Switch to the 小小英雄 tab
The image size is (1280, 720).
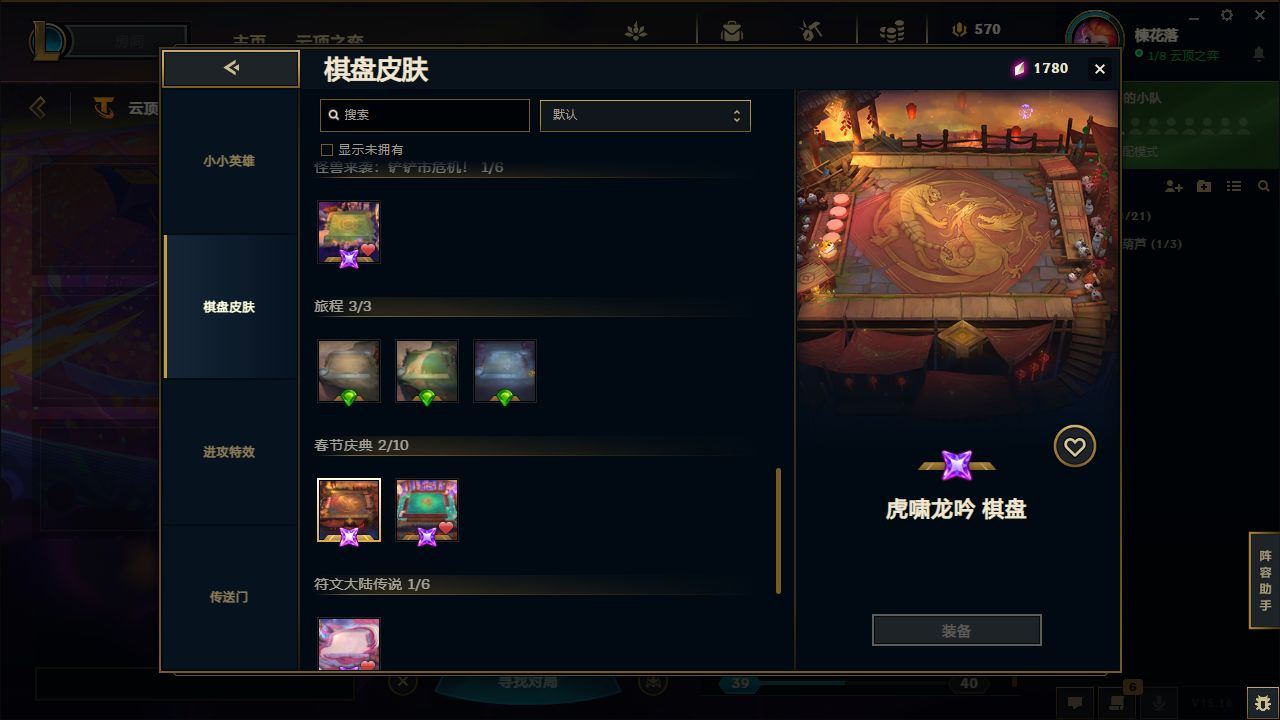pyautogui.click(x=229, y=161)
